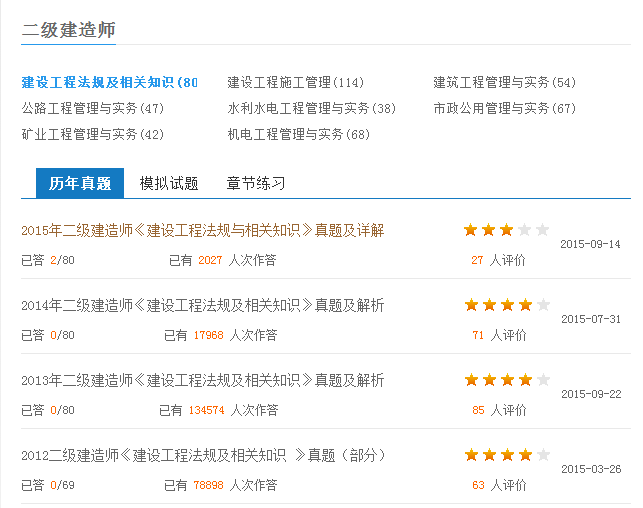Click the star rating of the 2015 exam
The height and width of the screenshot is (508, 643).
[x=506, y=230]
